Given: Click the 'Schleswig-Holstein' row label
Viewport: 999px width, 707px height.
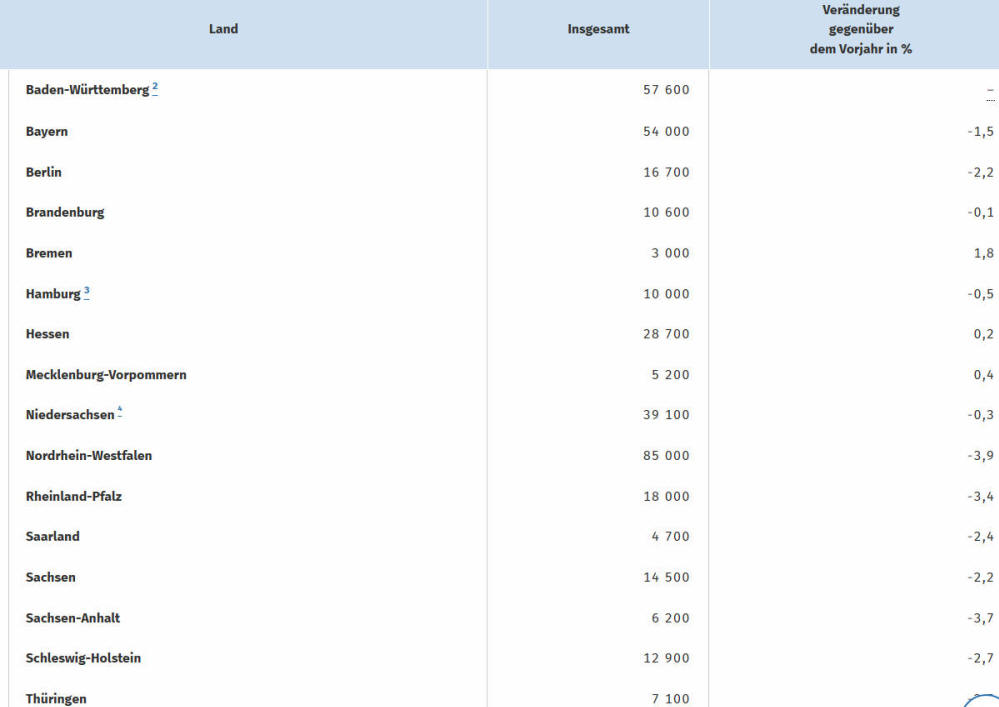Looking at the screenshot, I should coord(83,658).
